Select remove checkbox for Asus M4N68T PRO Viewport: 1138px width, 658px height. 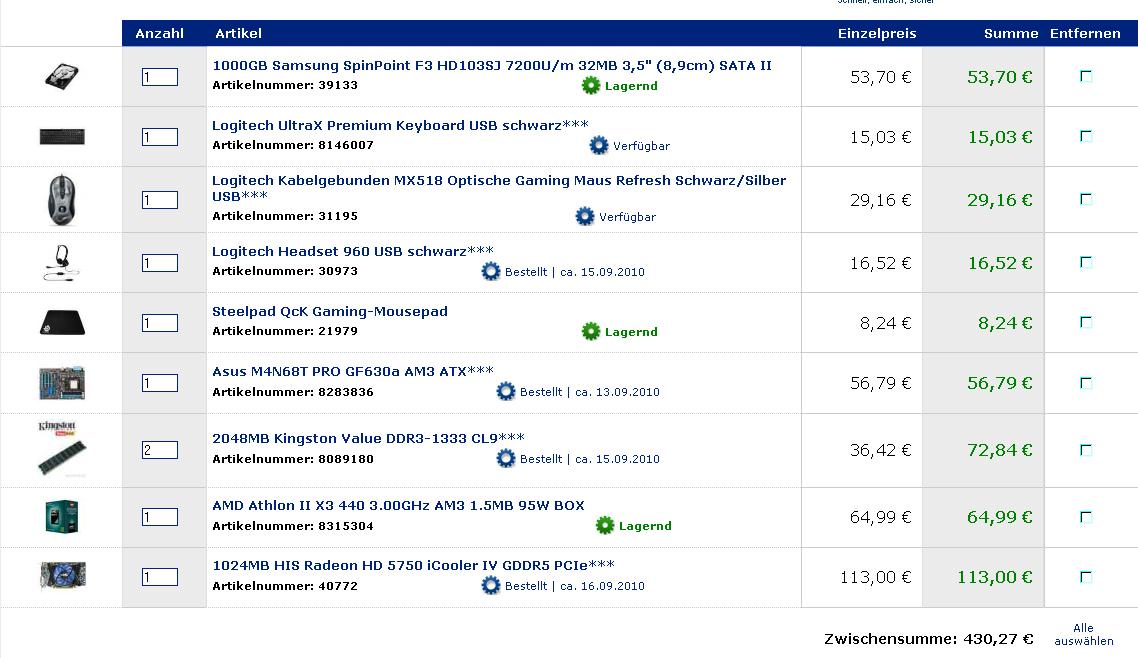click(1086, 382)
